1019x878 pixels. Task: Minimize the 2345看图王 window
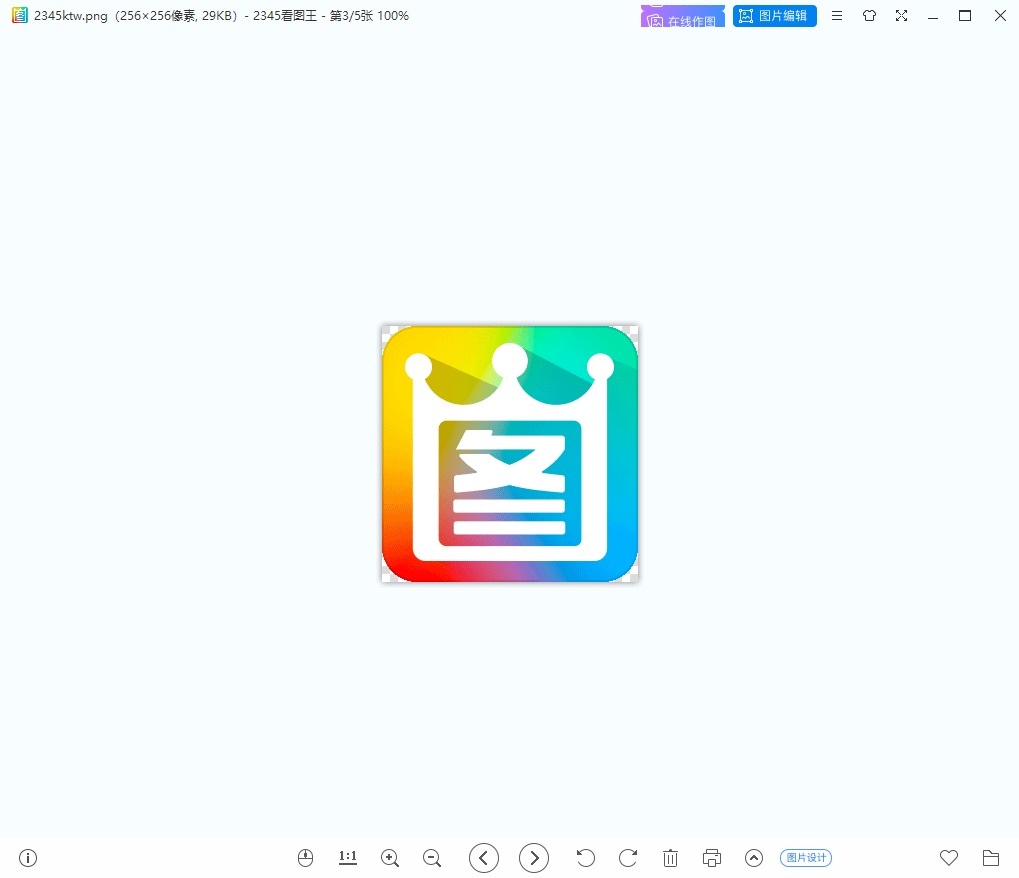click(x=933, y=16)
